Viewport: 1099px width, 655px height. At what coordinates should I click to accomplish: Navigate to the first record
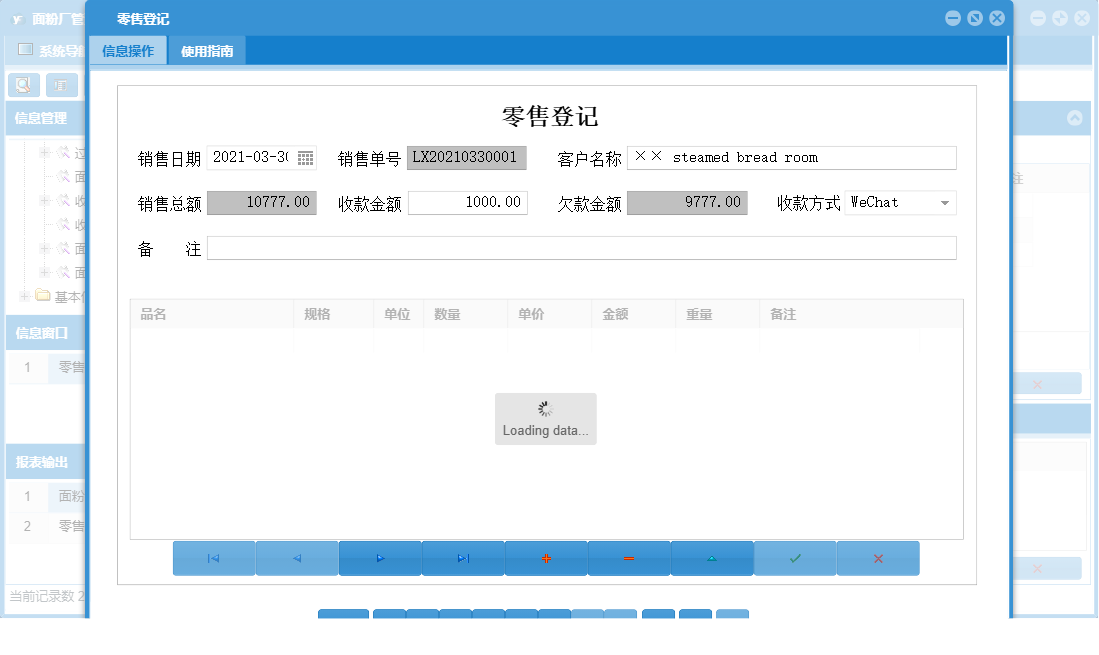tap(213, 558)
